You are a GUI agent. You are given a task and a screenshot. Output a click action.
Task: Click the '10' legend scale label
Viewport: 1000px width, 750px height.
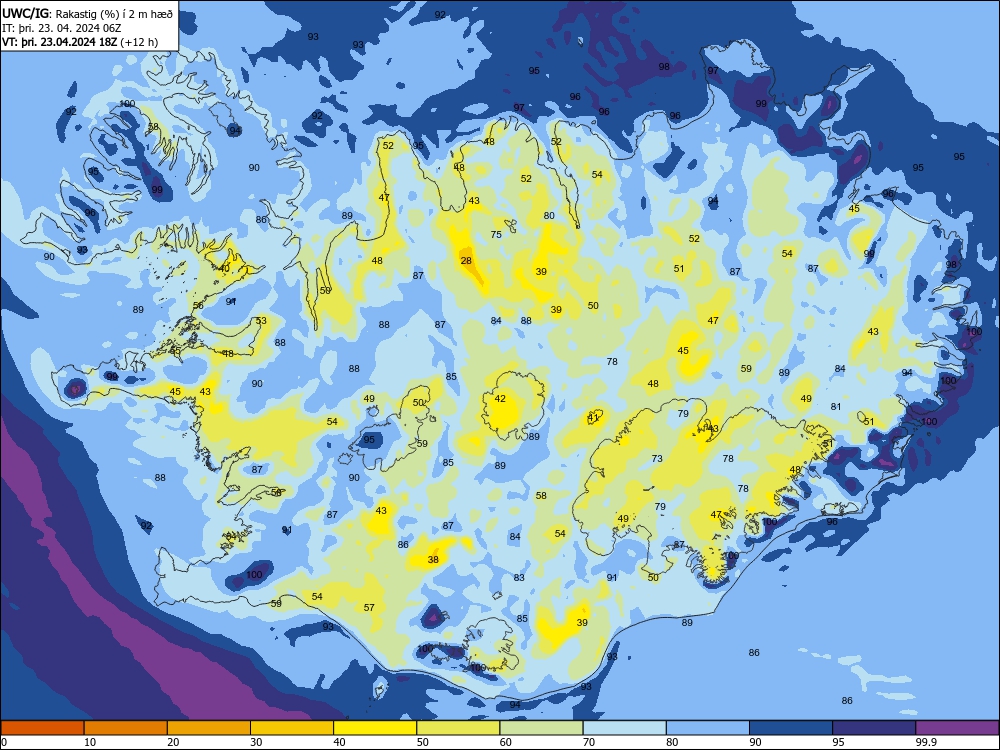pyautogui.click(x=90, y=742)
